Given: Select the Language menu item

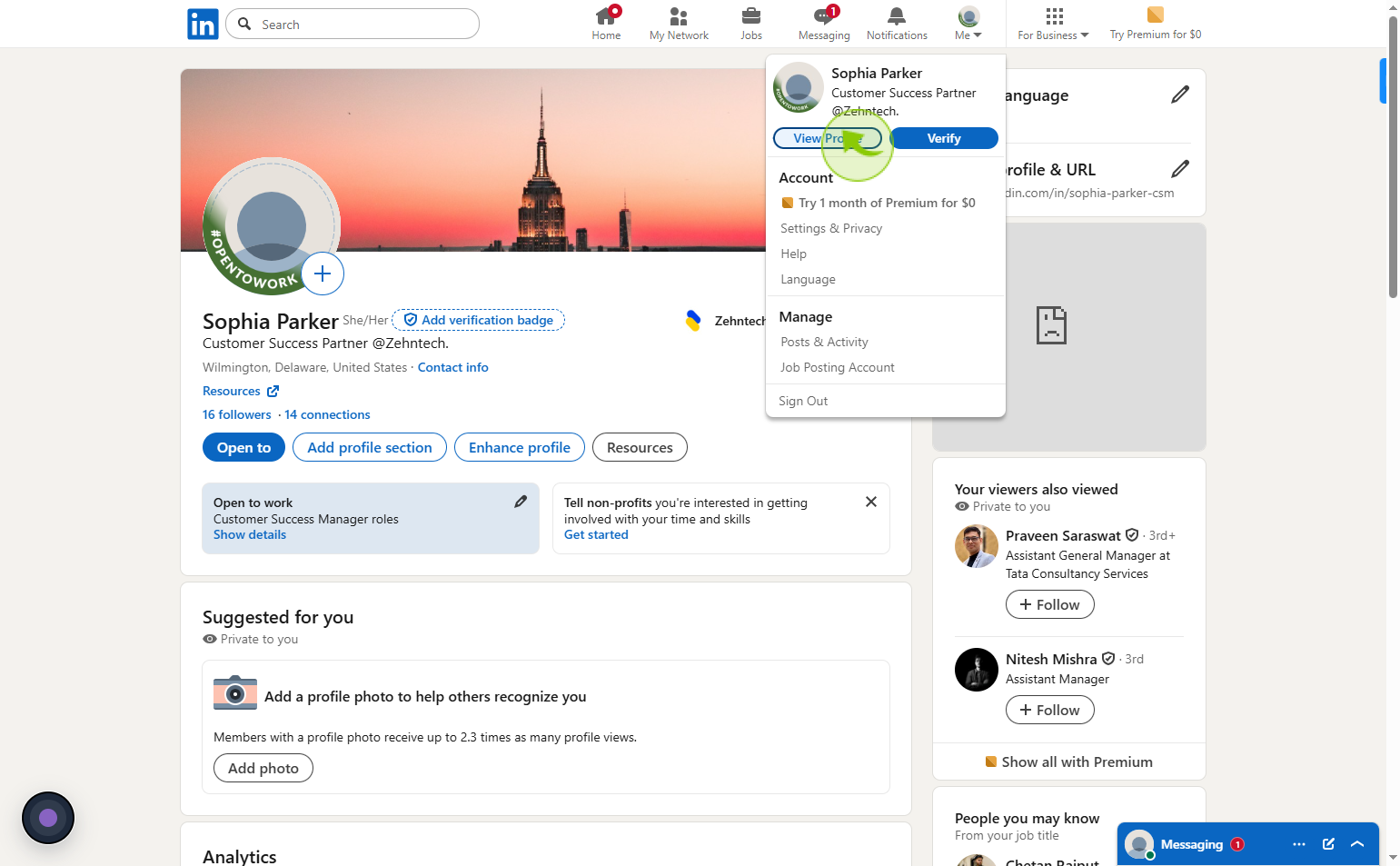Looking at the screenshot, I should 808,279.
